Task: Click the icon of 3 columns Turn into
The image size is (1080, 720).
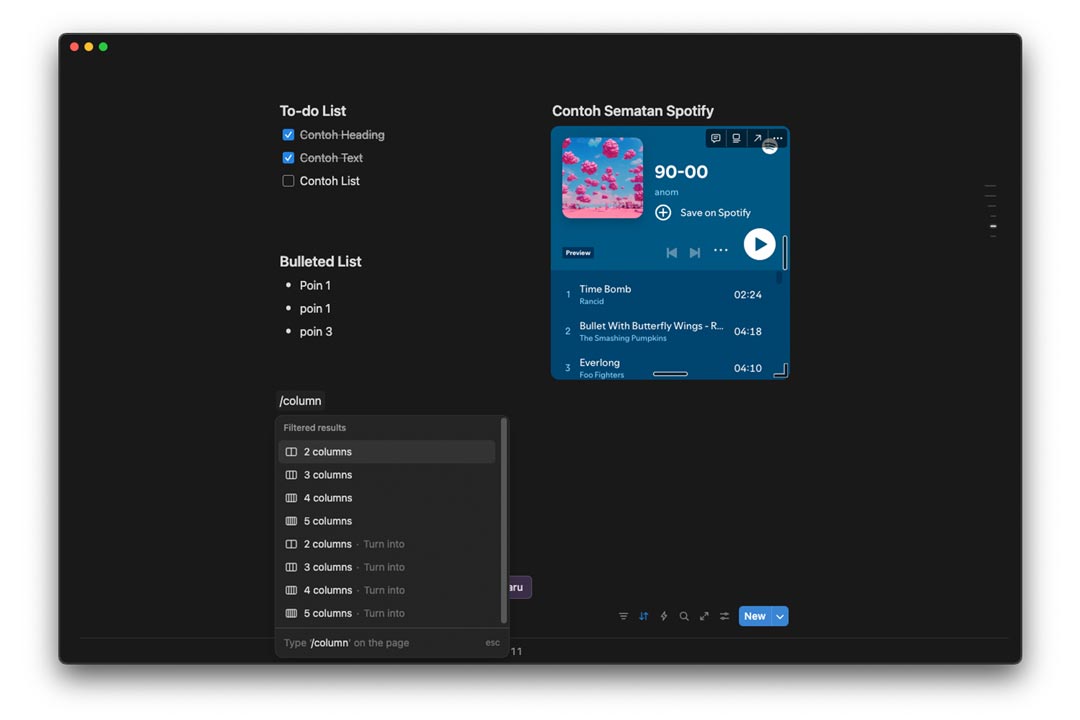Action: [291, 567]
